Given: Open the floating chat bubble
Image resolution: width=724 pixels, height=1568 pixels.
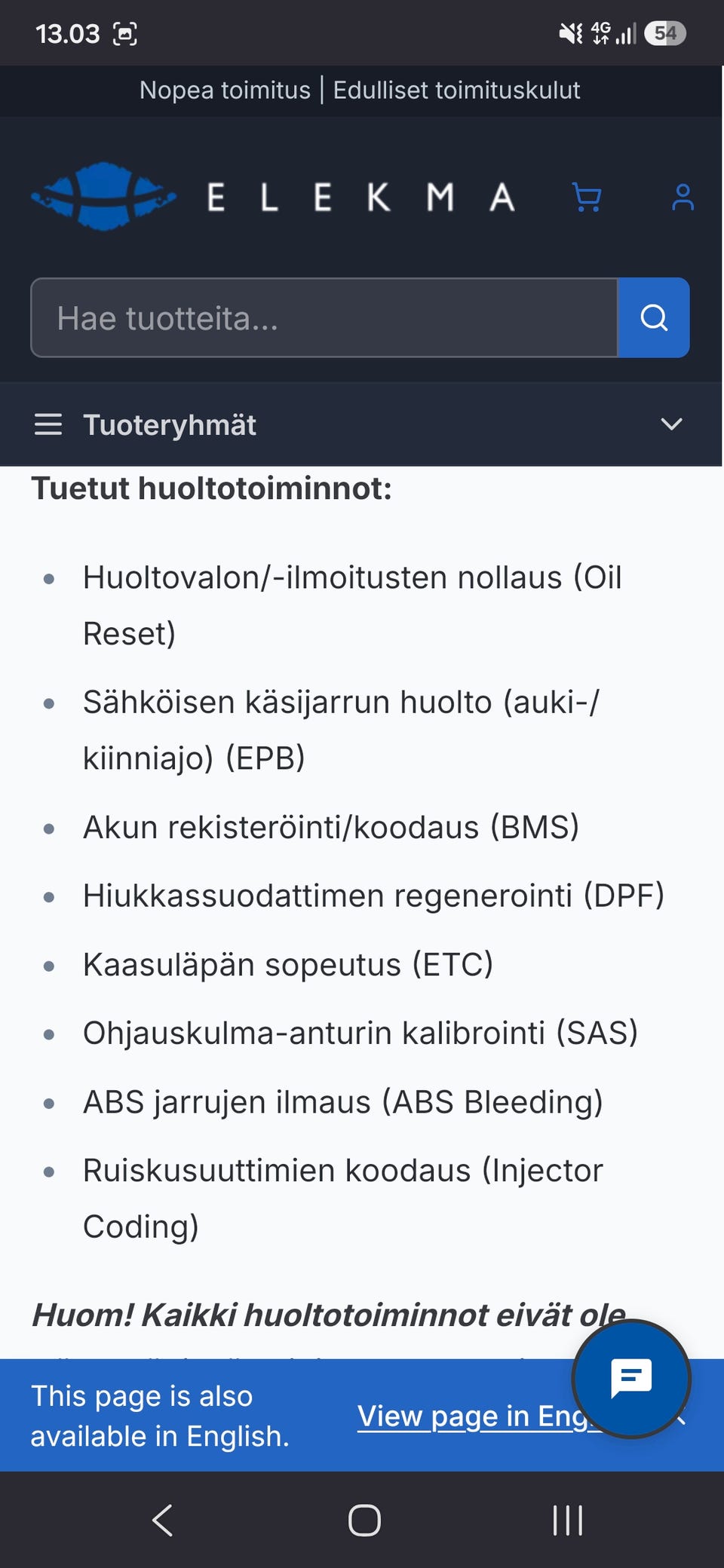Looking at the screenshot, I should click(x=631, y=1379).
